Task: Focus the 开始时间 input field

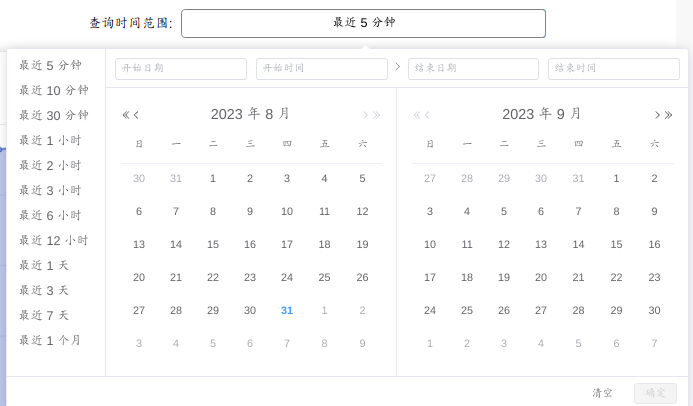Action: point(322,68)
